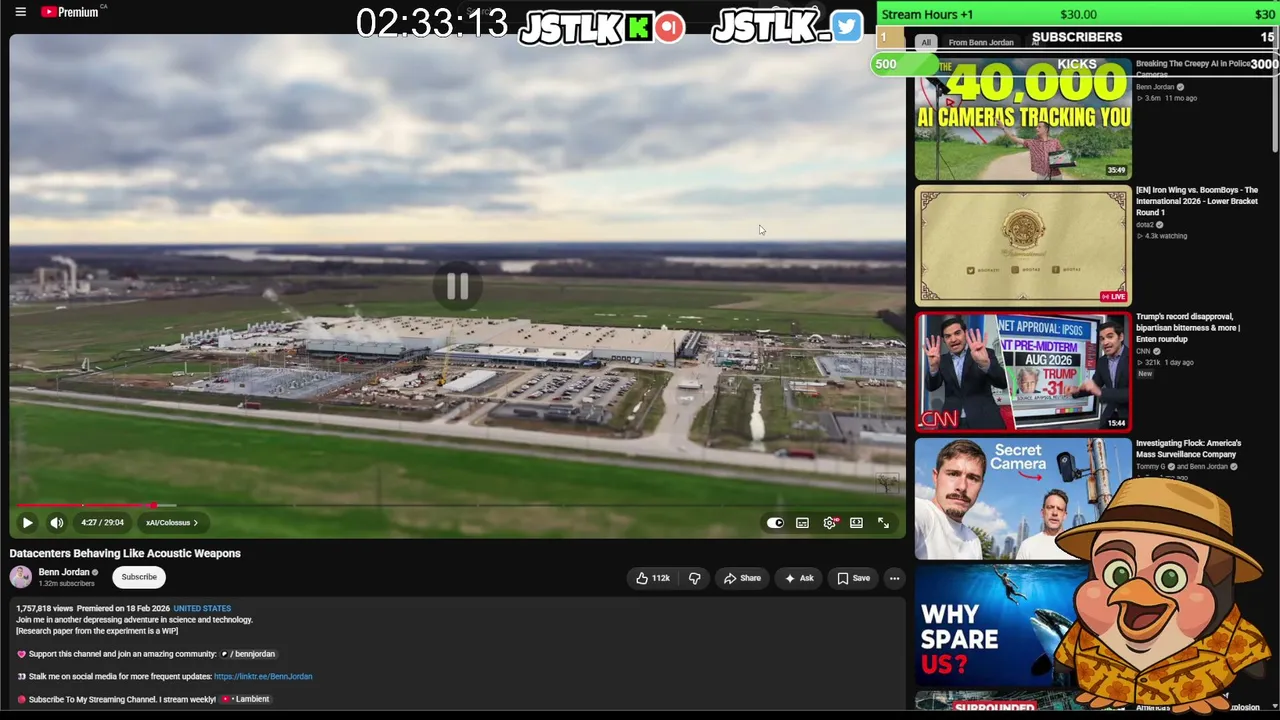Share this video
Viewport: 1280px width, 720px height.
pos(742,578)
